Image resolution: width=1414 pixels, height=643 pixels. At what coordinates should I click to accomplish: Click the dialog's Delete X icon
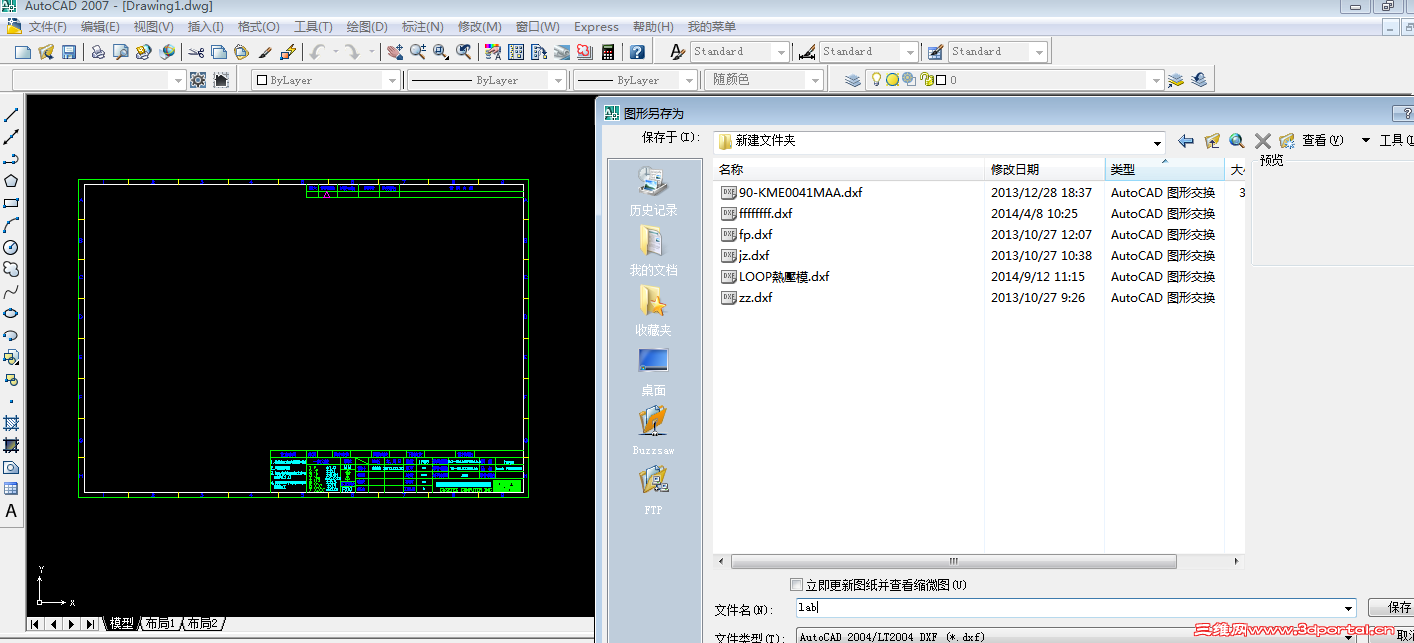tap(1263, 141)
